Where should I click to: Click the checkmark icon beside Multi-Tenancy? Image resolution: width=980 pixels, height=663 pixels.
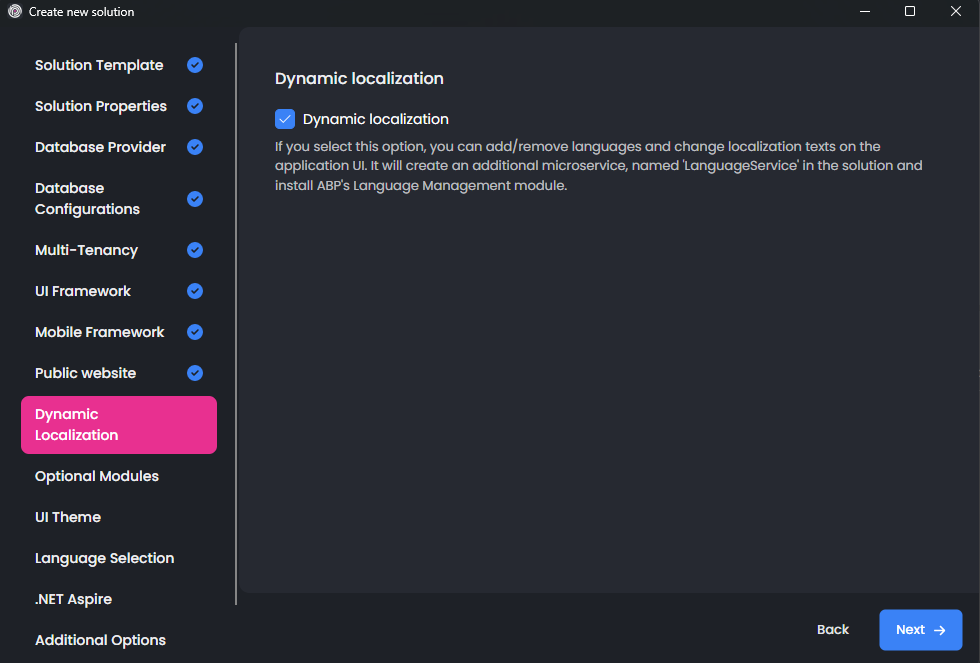pos(195,250)
